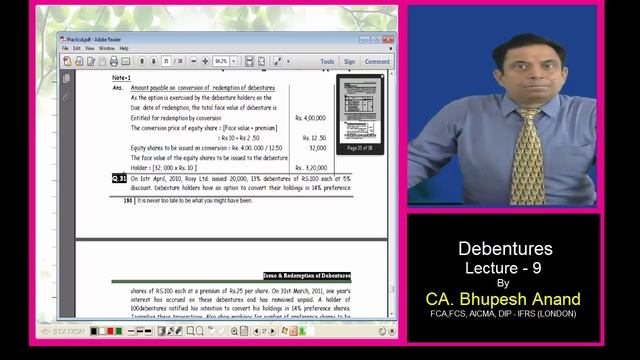Select the rectangle shape tool

tap(190, 331)
